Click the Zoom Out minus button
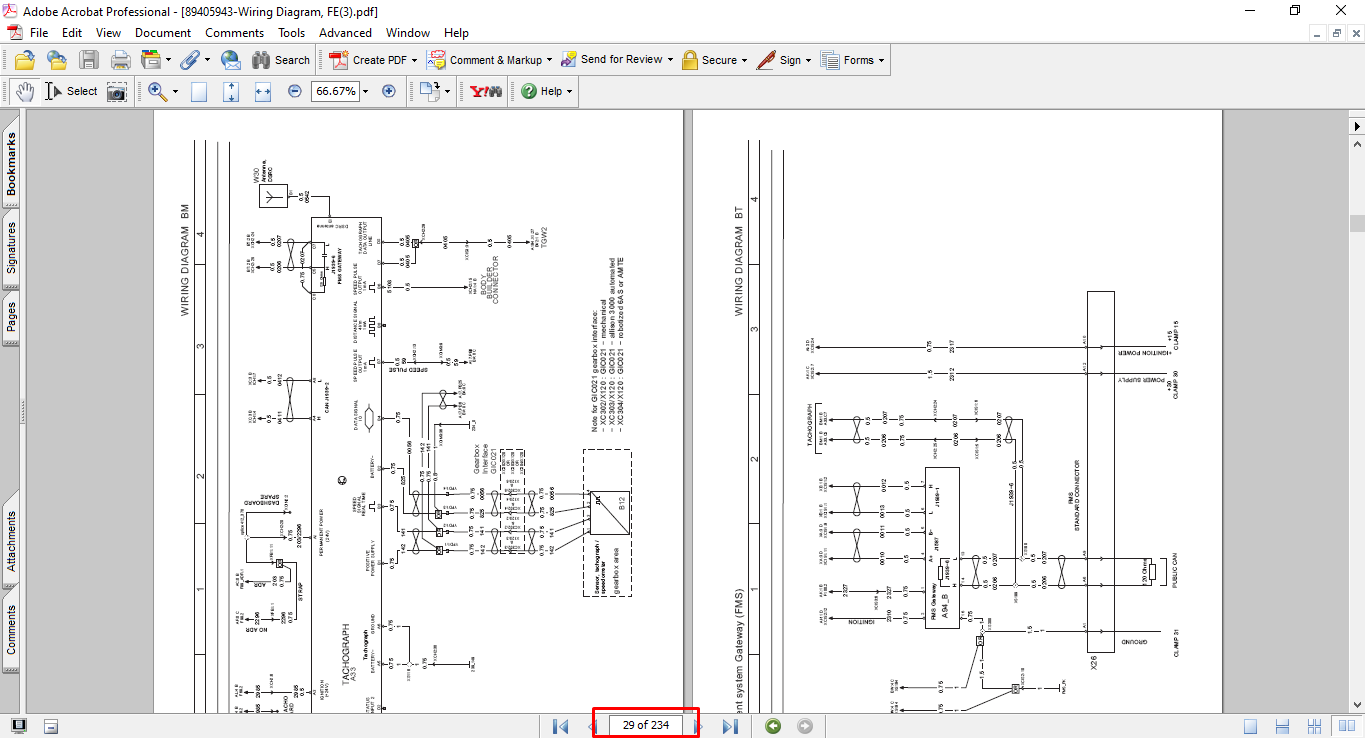1365x738 pixels. 294,91
